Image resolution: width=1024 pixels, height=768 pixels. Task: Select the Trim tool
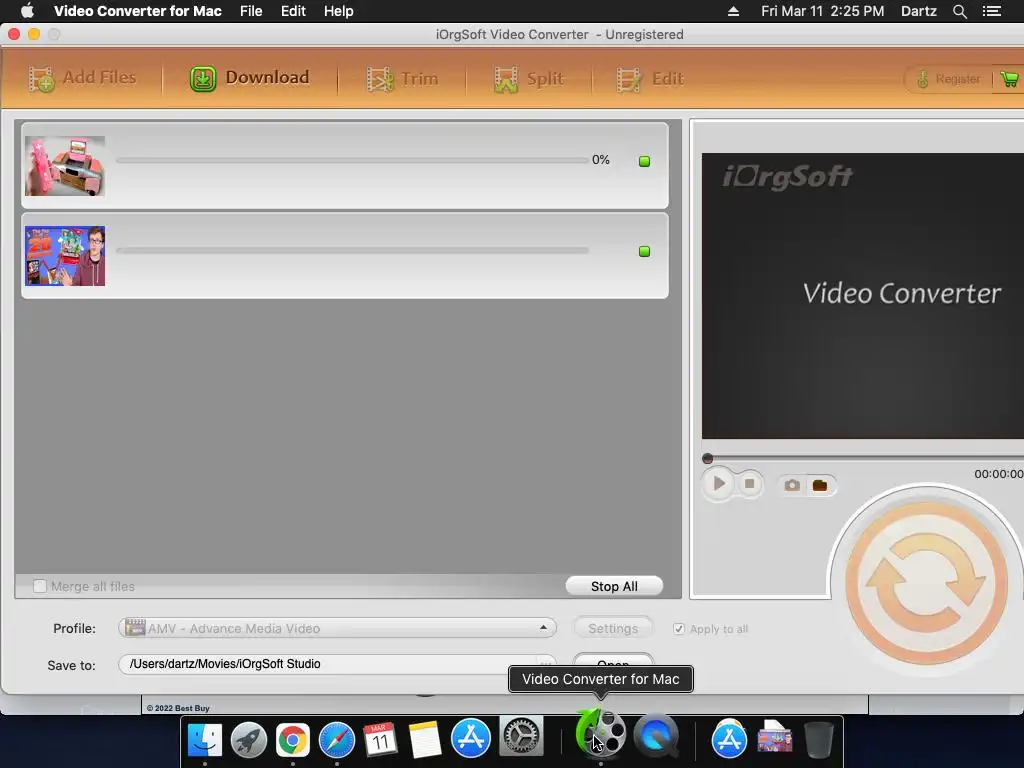point(402,79)
